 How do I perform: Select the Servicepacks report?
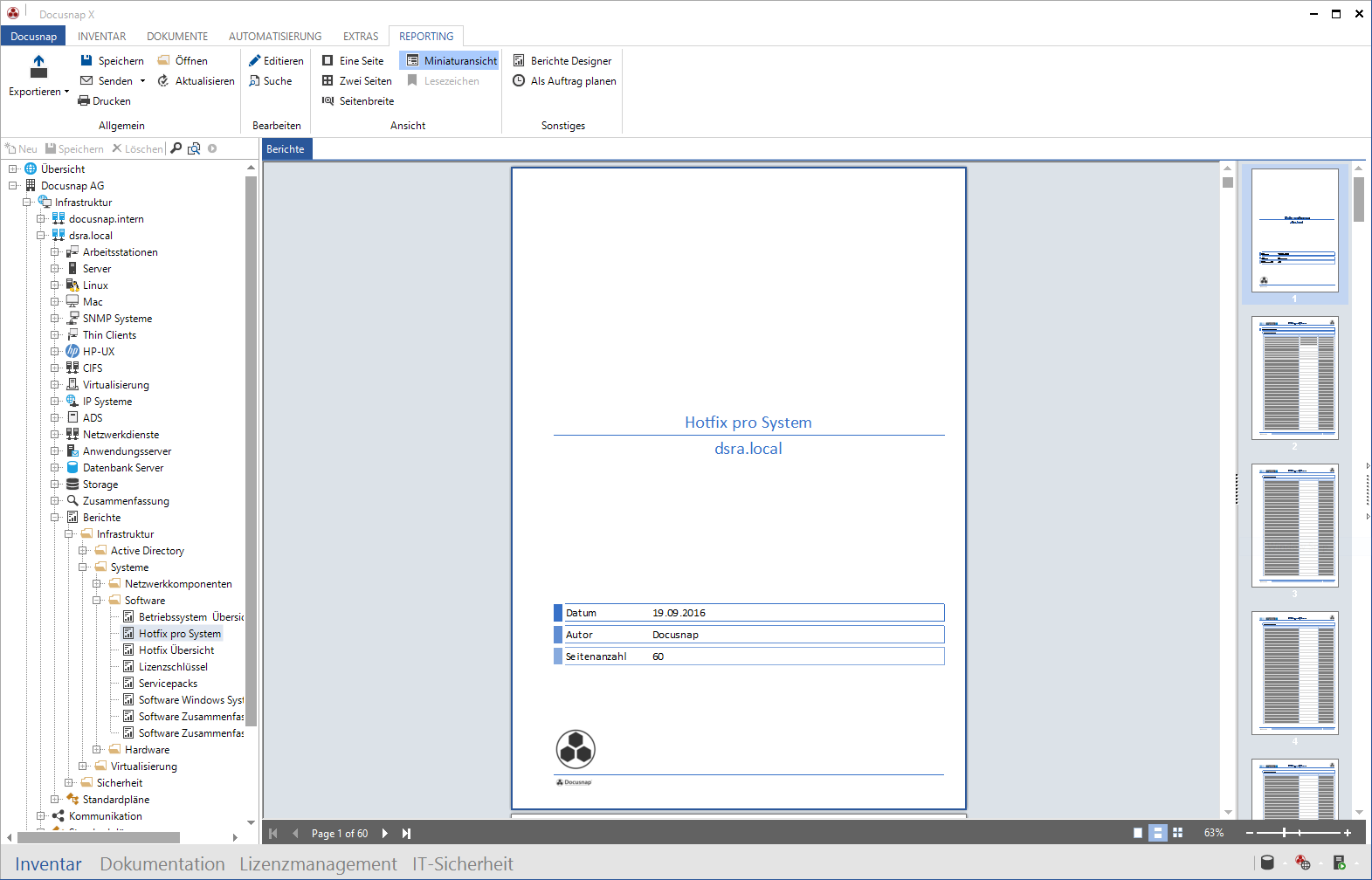pyautogui.click(x=168, y=683)
